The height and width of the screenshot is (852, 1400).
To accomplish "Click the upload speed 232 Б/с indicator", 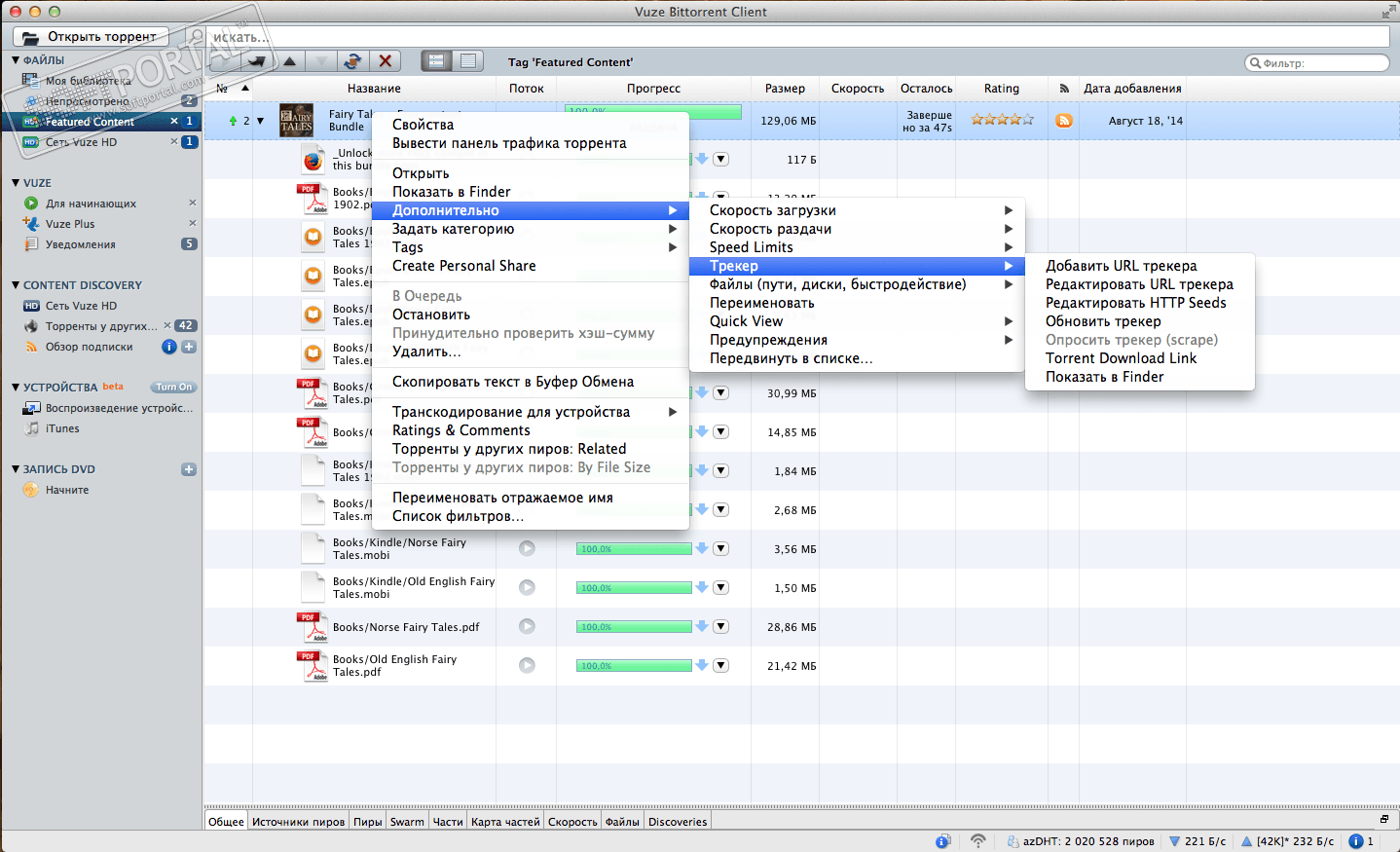I will pos(1287,841).
